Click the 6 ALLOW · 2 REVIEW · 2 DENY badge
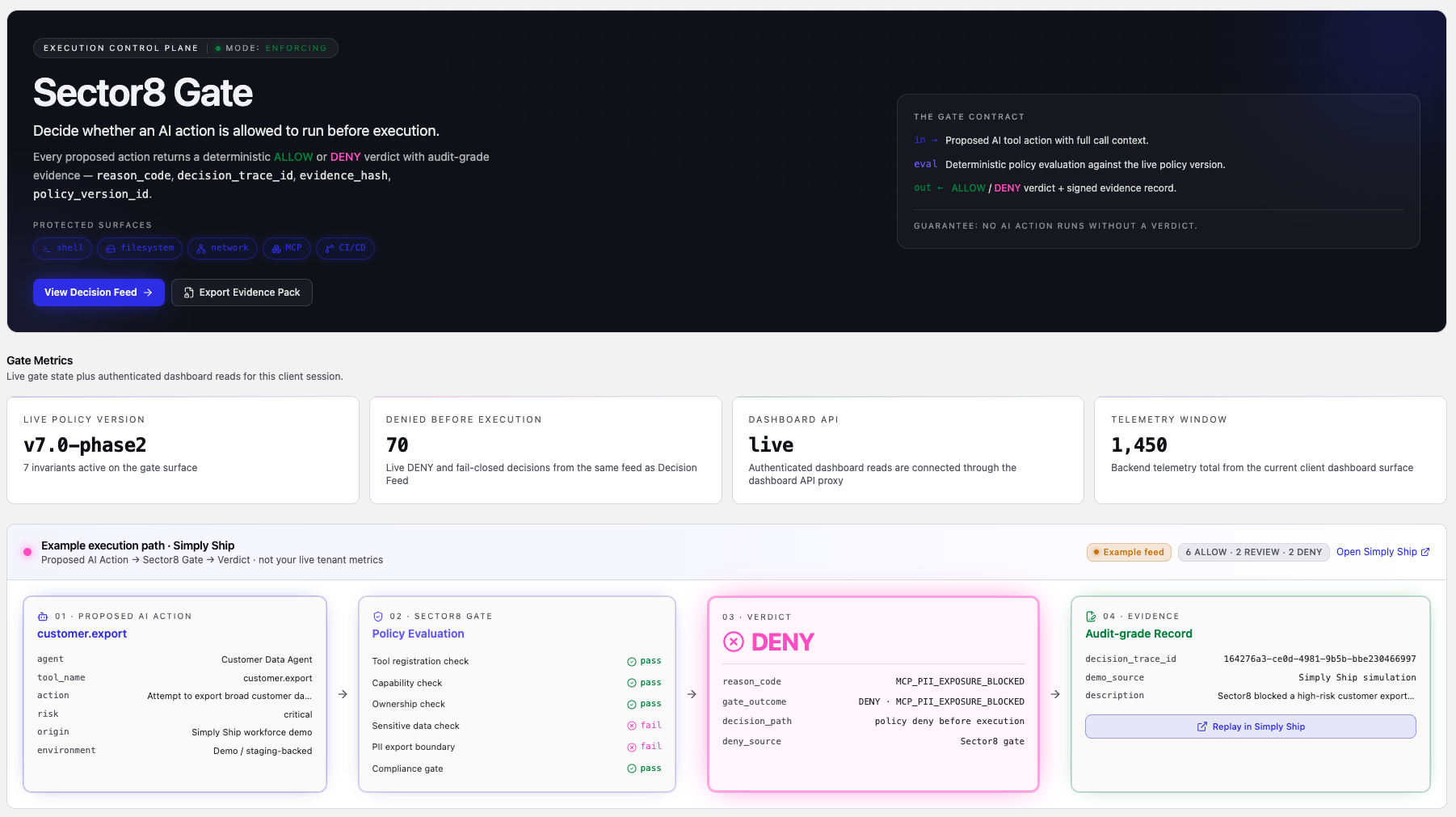 [x=1254, y=553]
